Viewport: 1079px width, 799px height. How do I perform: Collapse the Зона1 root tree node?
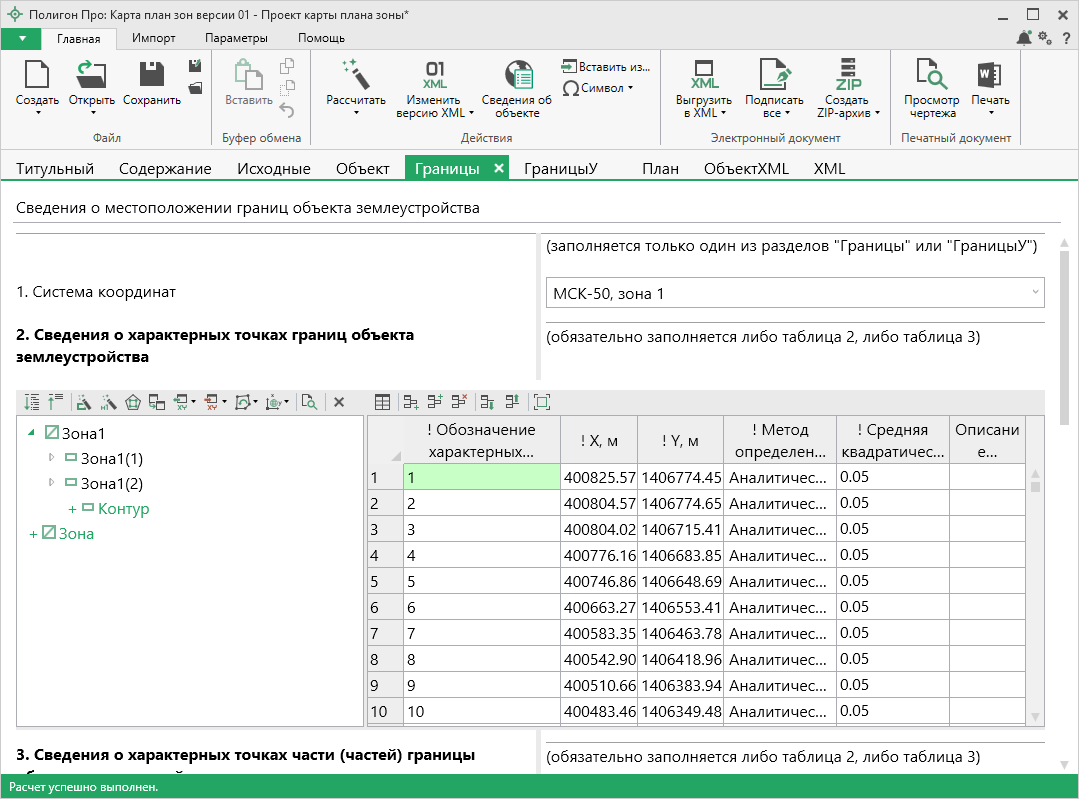tap(31, 433)
